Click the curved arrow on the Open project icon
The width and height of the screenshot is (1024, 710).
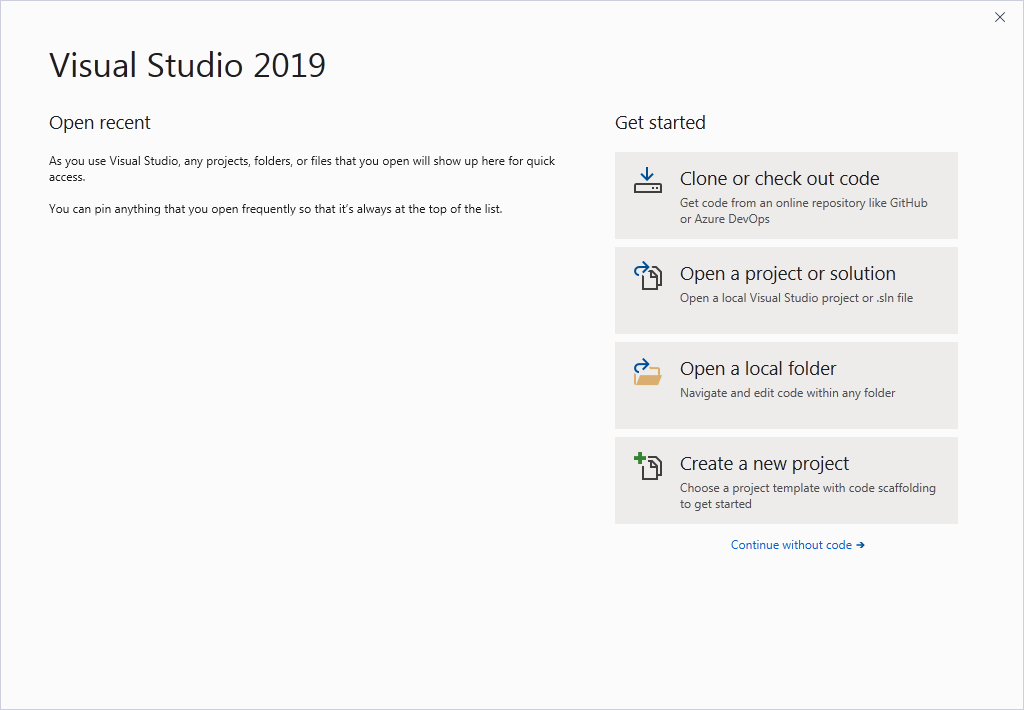pos(641,268)
